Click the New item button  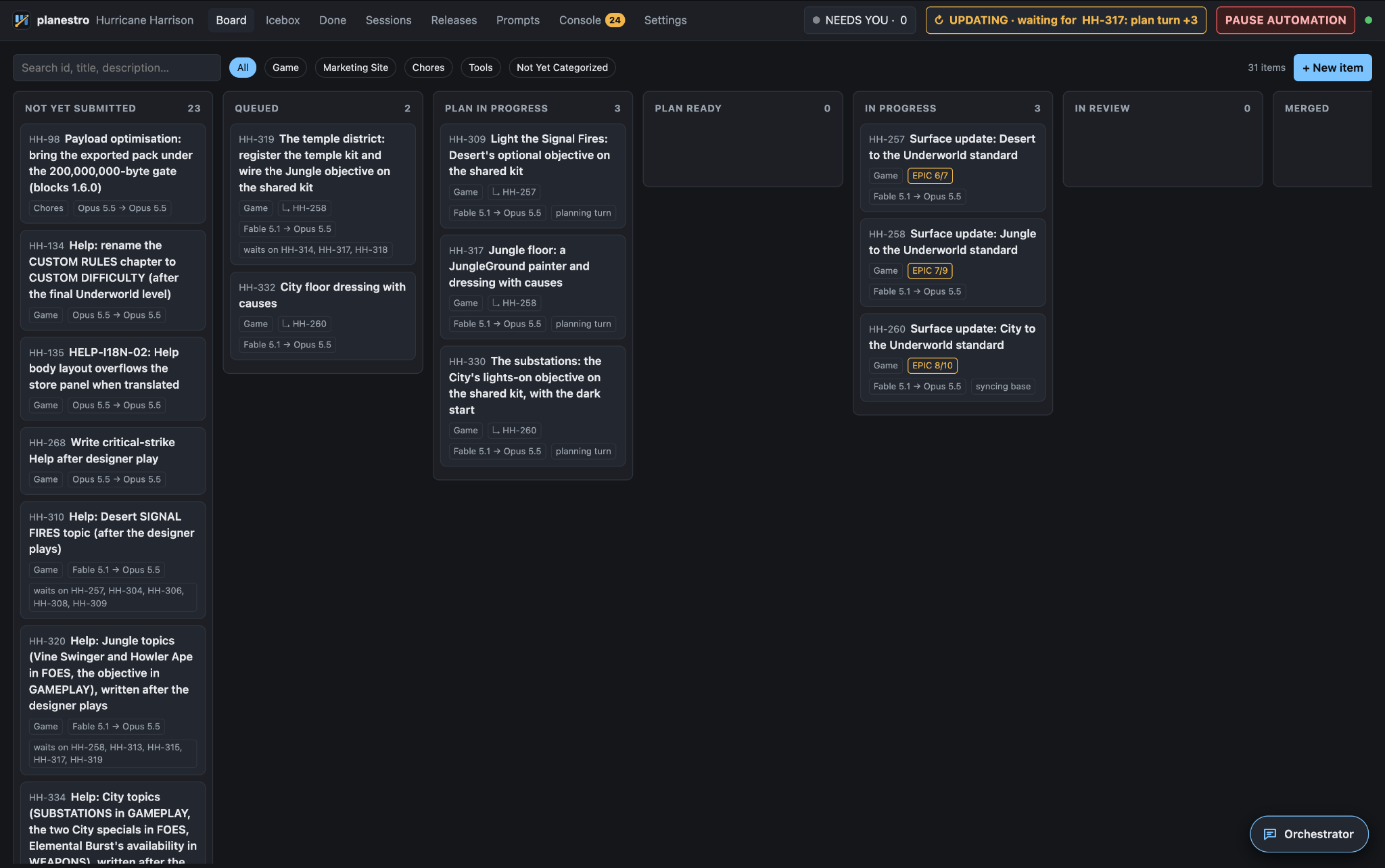point(1332,68)
